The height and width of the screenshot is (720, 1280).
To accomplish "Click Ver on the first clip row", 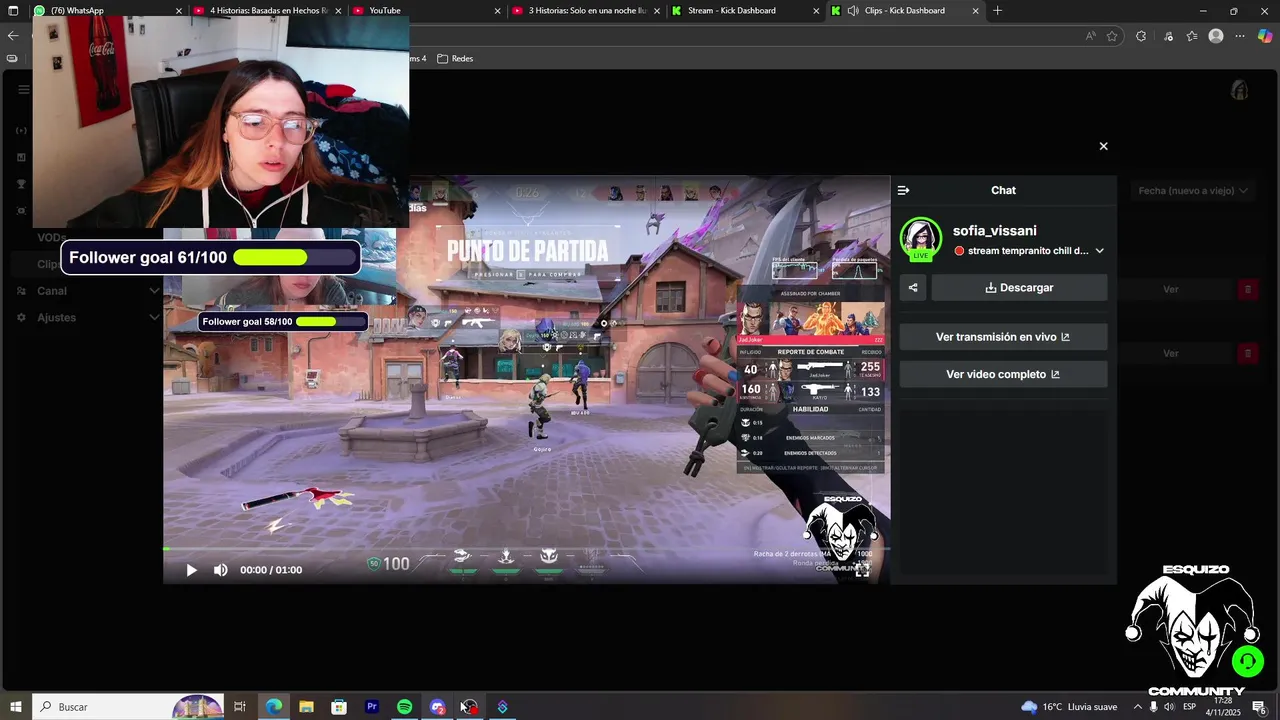I will [1171, 289].
